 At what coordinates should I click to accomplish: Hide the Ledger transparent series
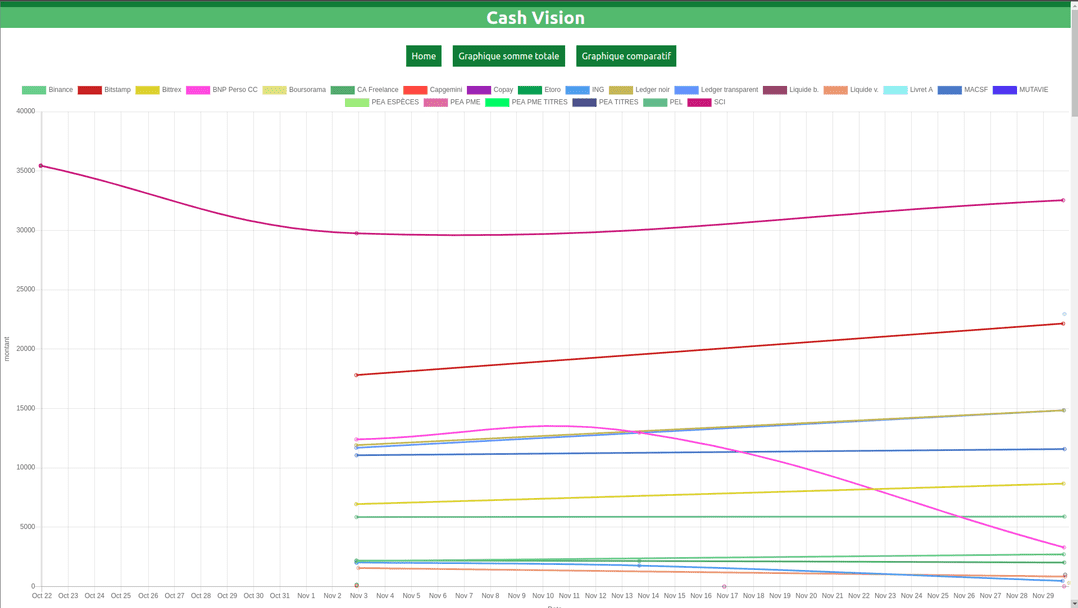[x=716, y=90]
